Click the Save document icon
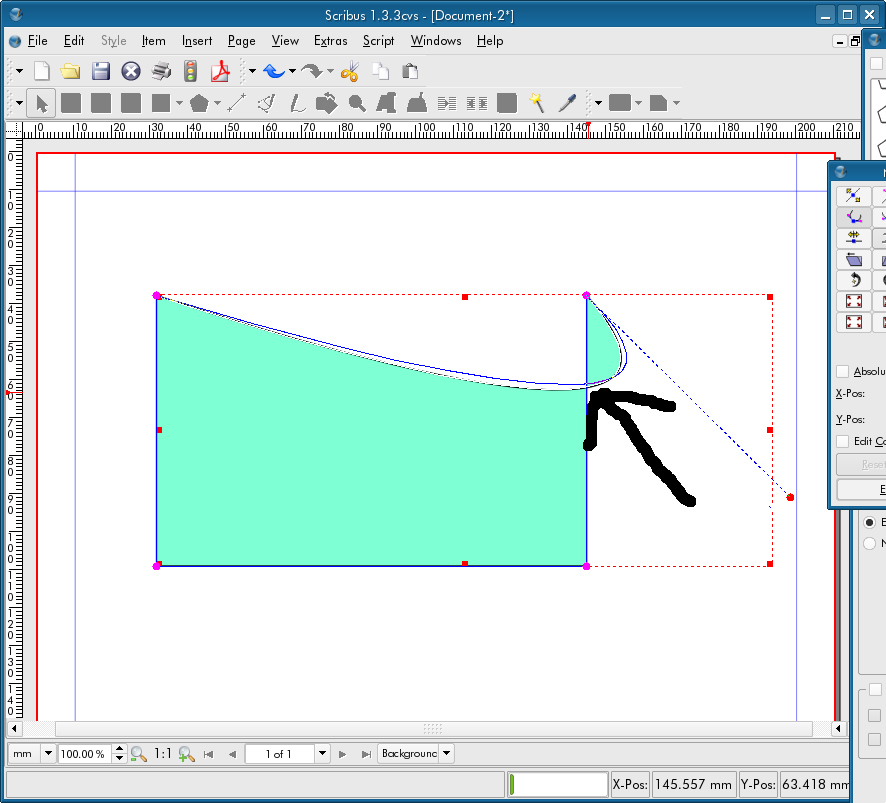This screenshot has height=803, width=886. tap(101, 71)
